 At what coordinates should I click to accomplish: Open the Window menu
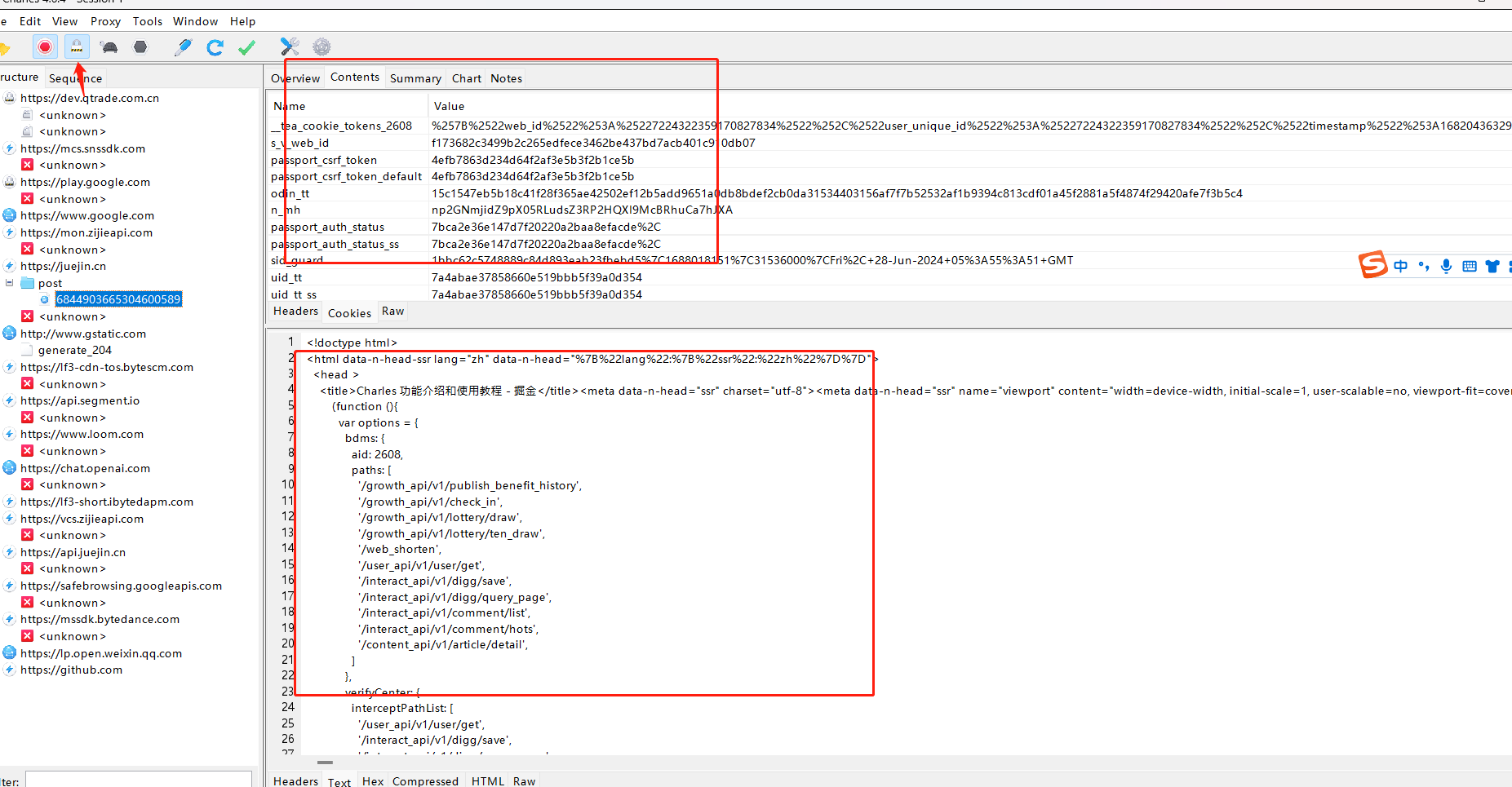pos(195,21)
